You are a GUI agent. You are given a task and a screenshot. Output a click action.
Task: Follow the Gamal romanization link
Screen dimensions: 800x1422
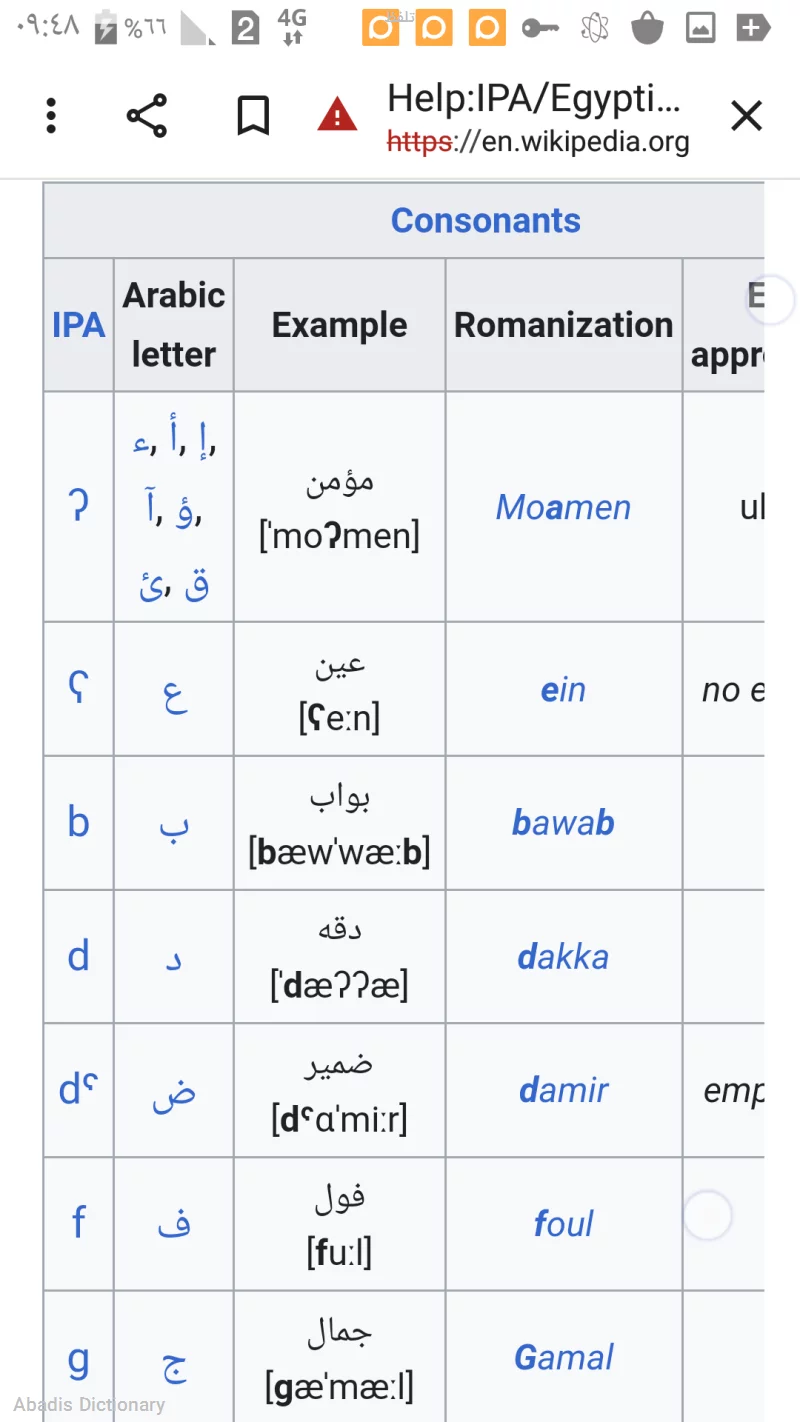click(563, 1357)
